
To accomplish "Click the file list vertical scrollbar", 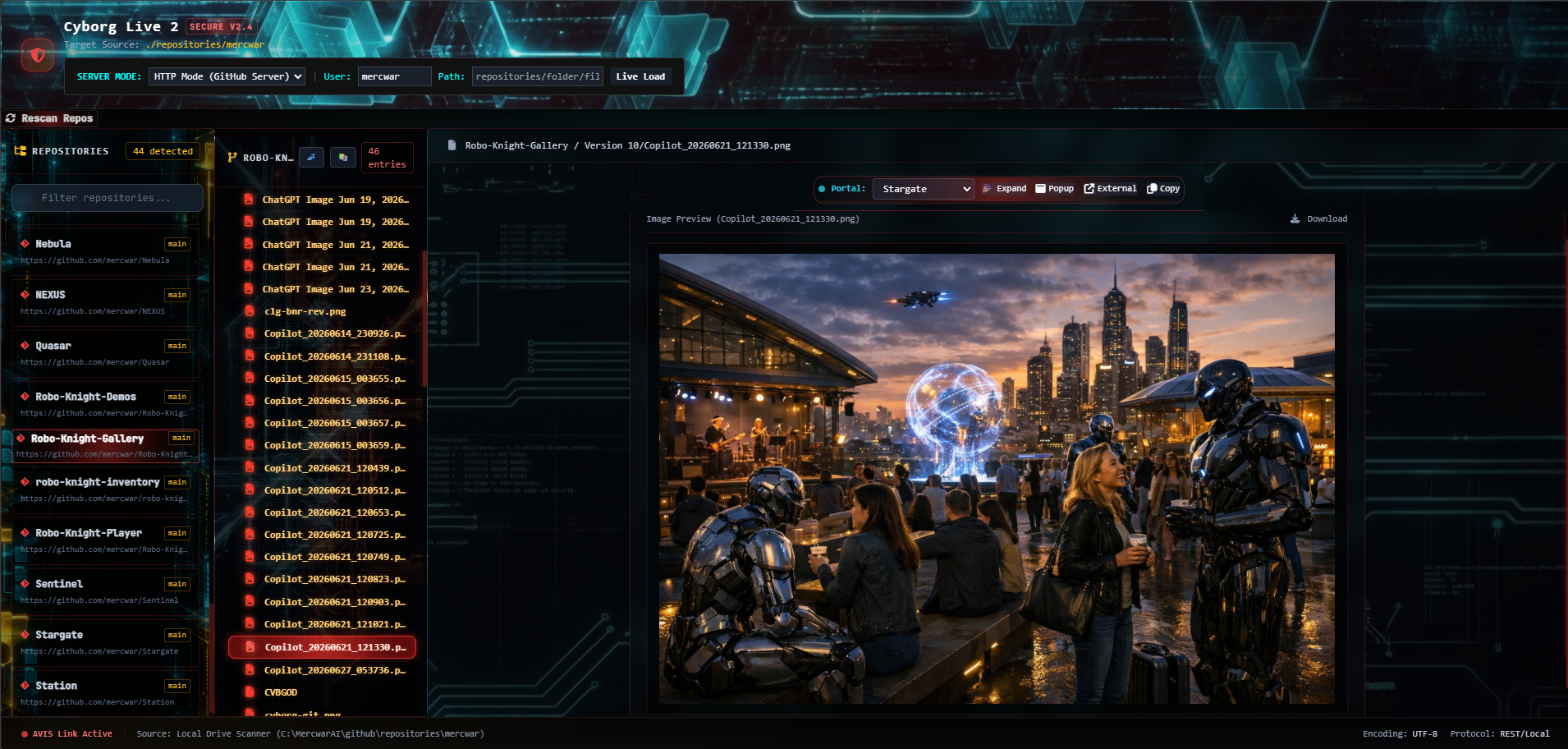I will (x=424, y=319).
